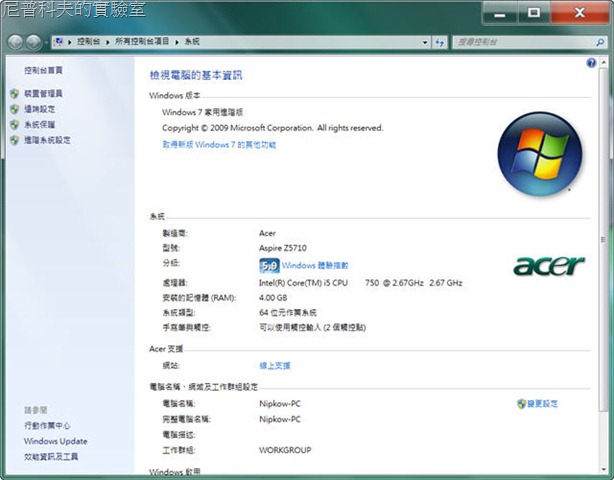The height and width of the screenshot is (480, 614).
Task: Open the Windows 體驗指數 link
Action: tap(315, 265)
